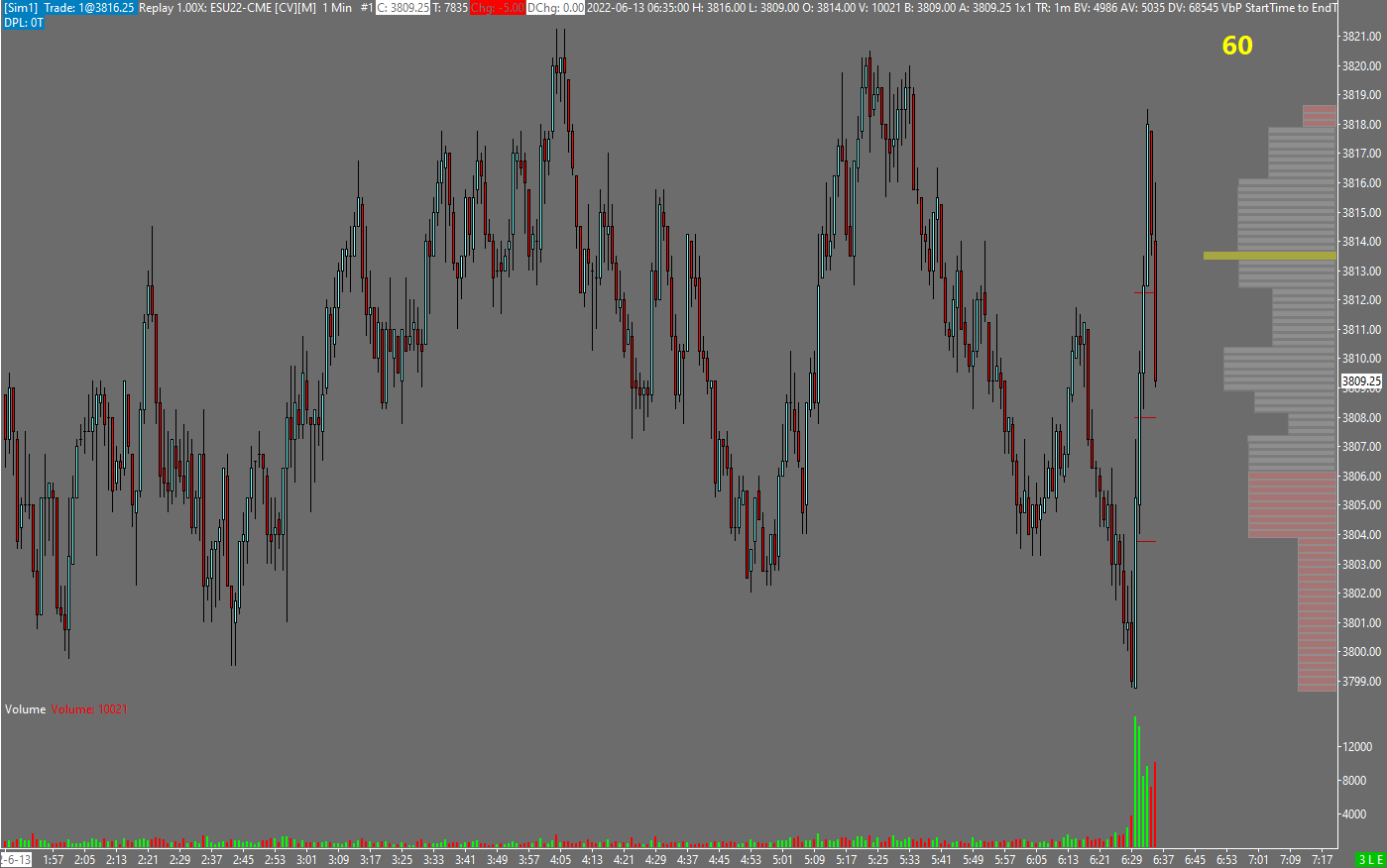Click the 7:17 time axis label
1387x868 pixels.
(x=1323, y=860)
